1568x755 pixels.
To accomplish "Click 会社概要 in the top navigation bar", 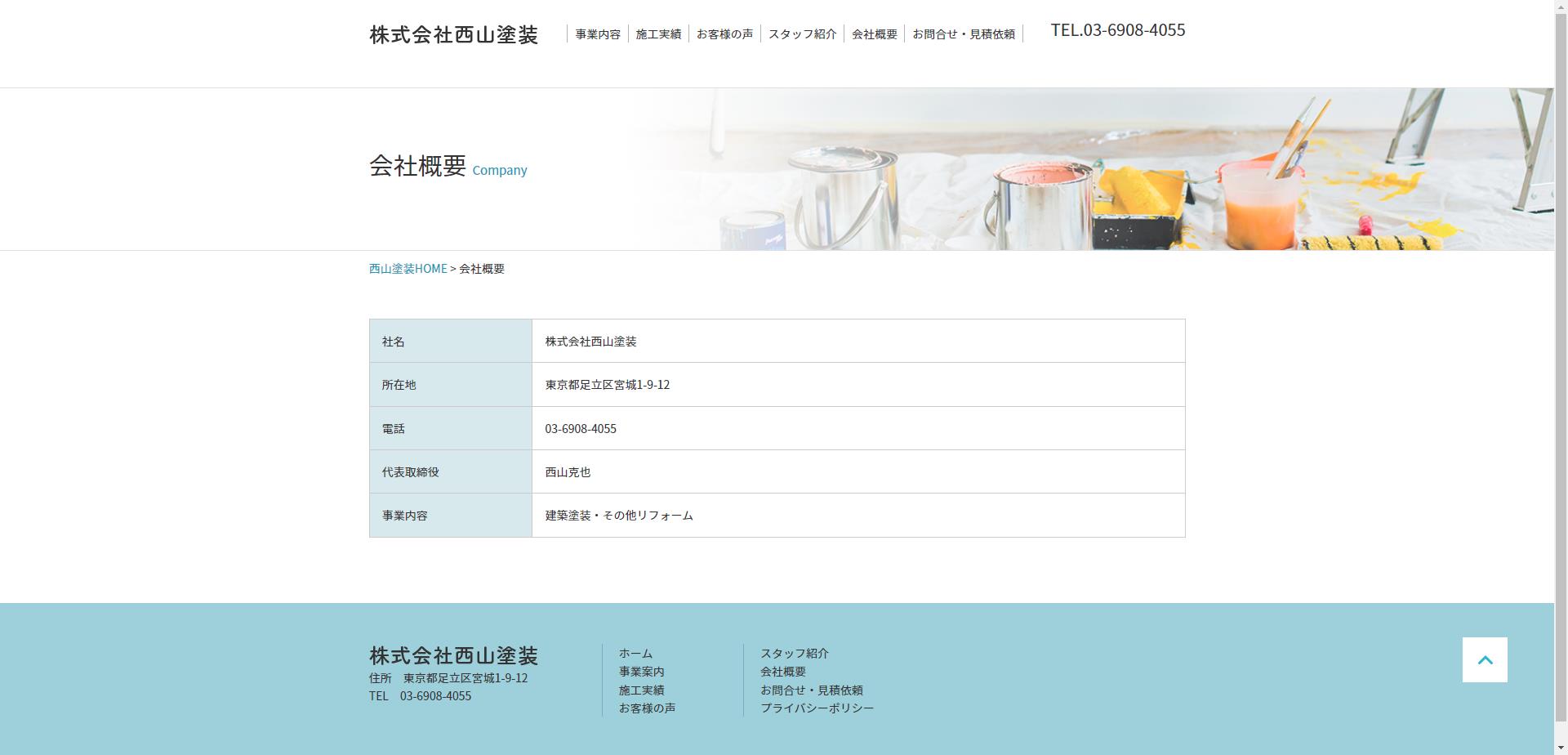I will pos(874,34).
